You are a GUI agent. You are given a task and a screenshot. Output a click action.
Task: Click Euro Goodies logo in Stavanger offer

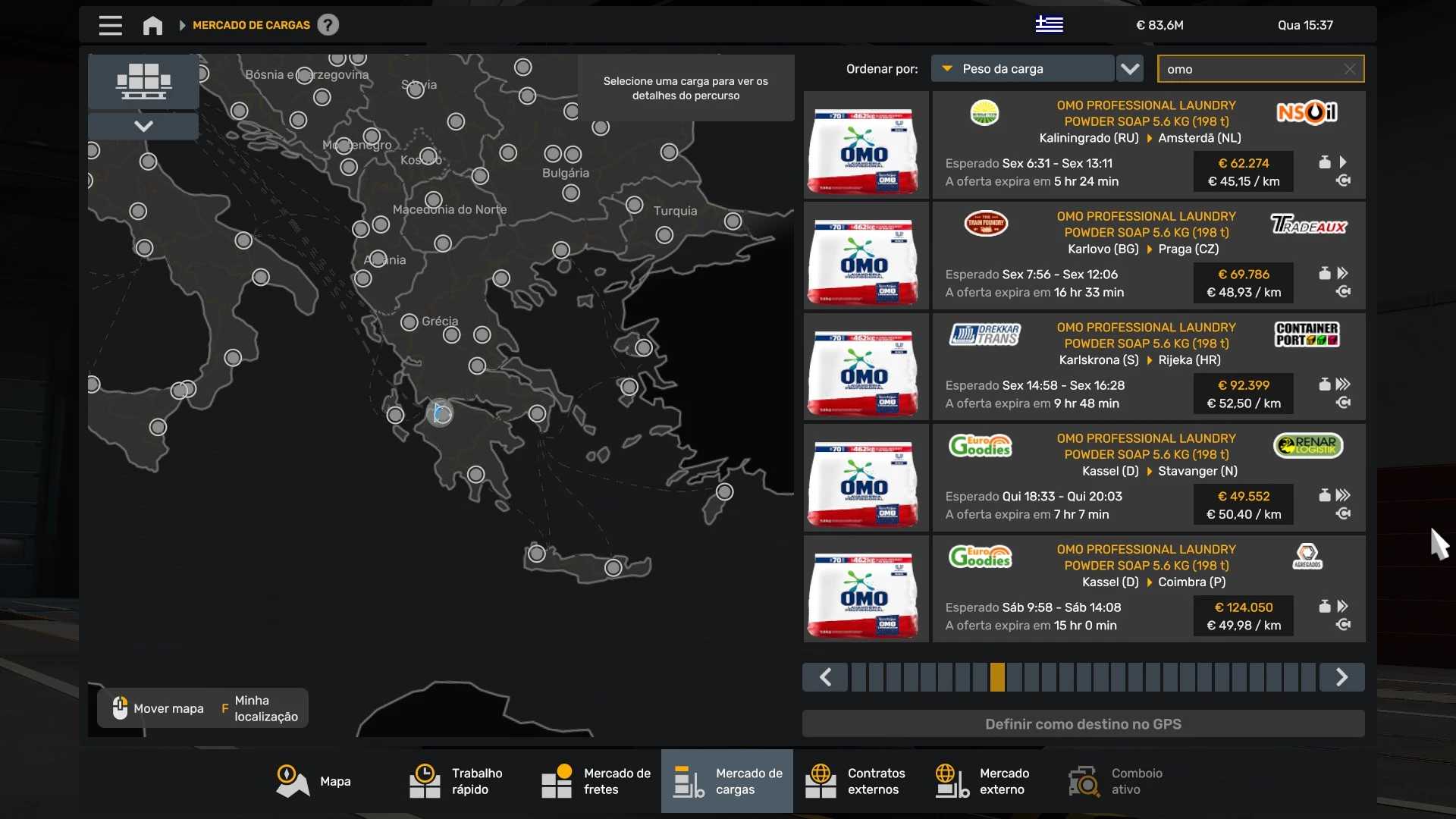(x=981, y=446)
